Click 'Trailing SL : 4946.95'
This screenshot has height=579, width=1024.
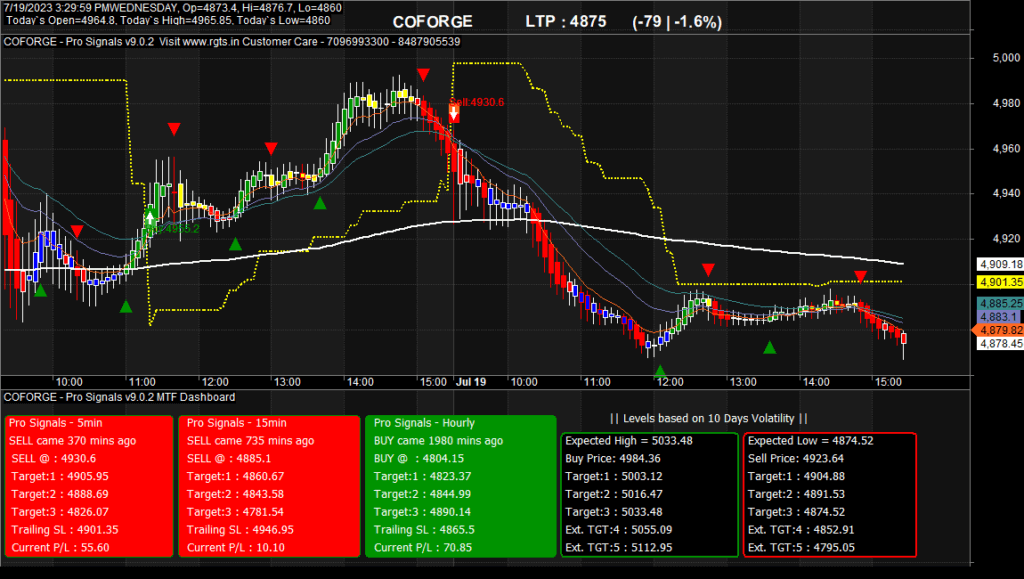(240, 529)
